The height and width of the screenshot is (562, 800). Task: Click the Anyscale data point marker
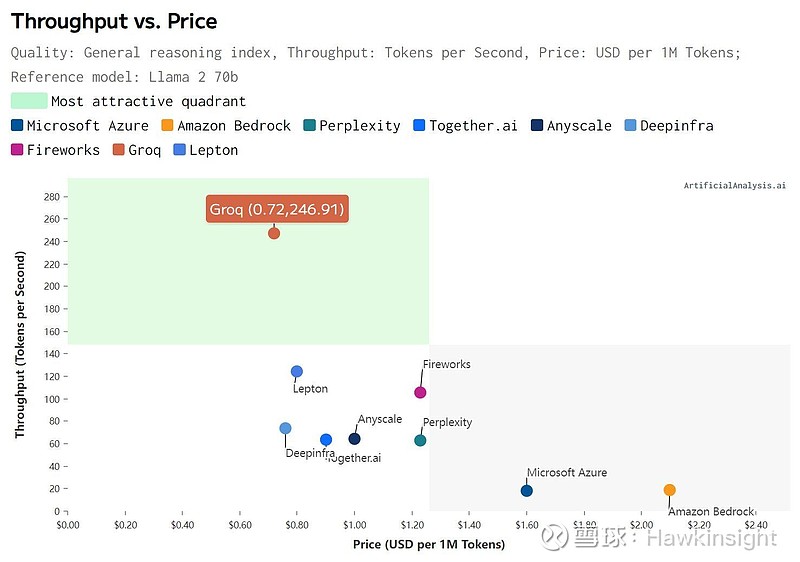pos(354,438)
